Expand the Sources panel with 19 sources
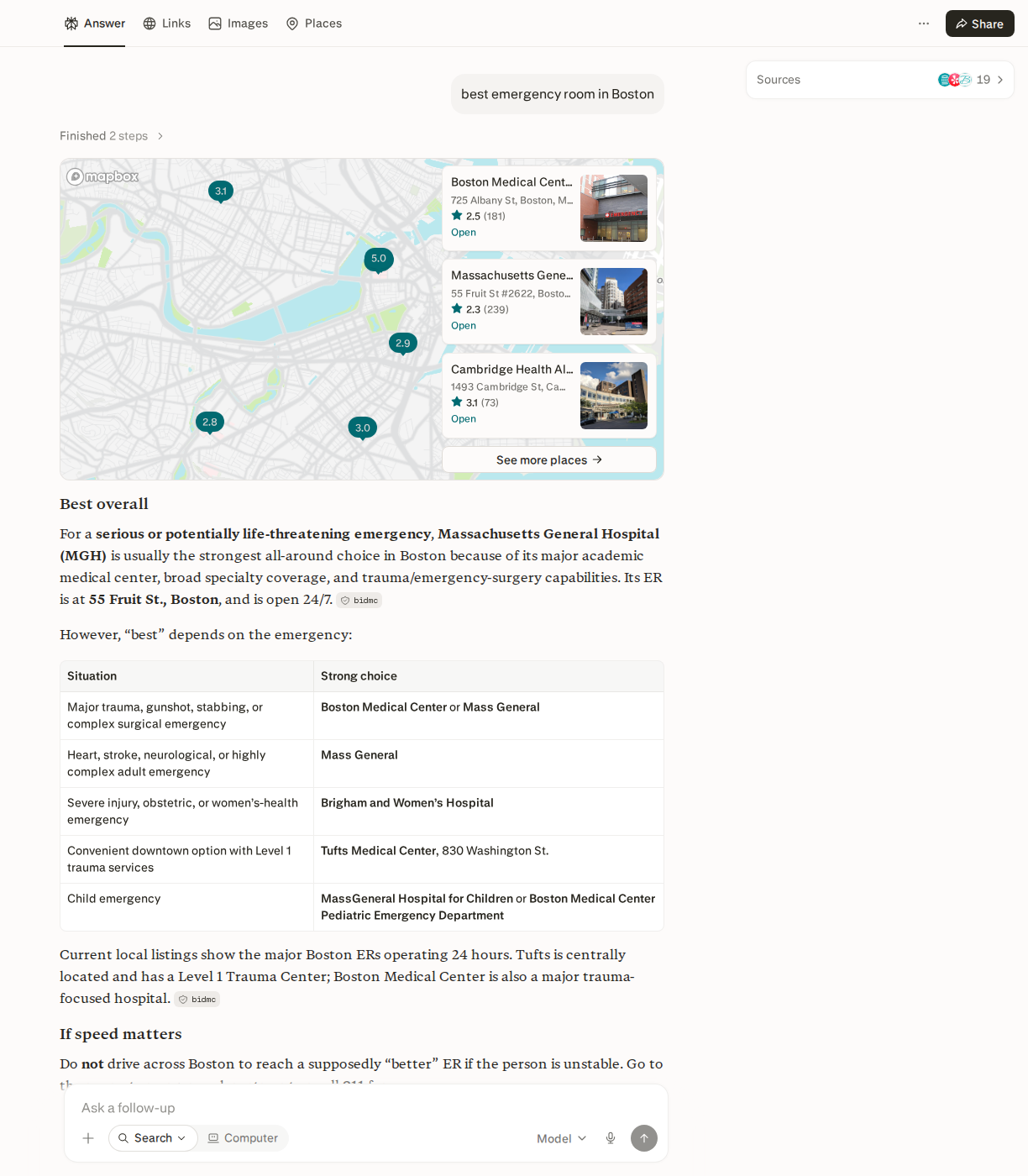This screenshot has height=1176, width=1028. pyautogui.click(x=879, y=80)
